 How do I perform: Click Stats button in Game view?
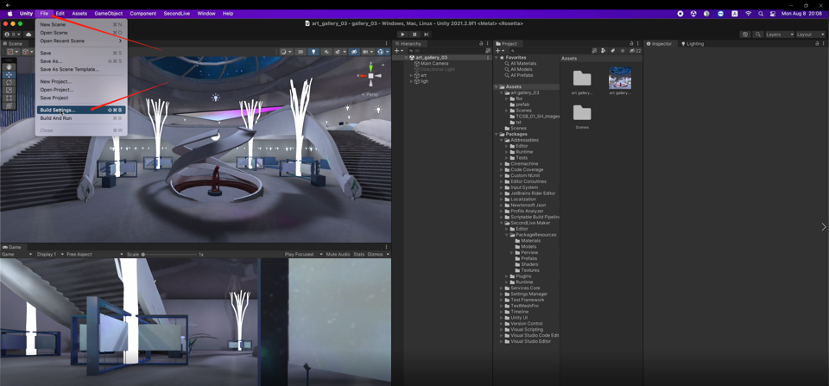point(359,254)
